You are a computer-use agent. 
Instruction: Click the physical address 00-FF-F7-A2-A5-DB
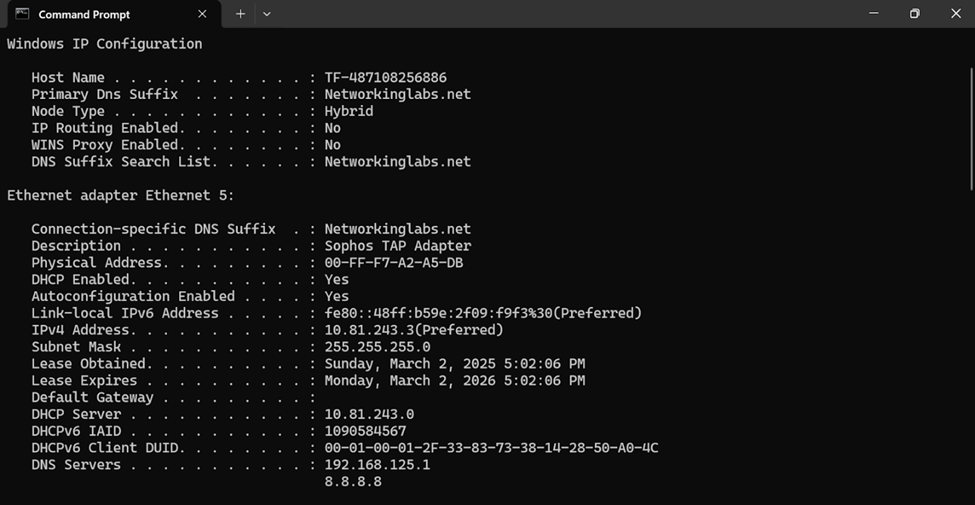[394, 263]
